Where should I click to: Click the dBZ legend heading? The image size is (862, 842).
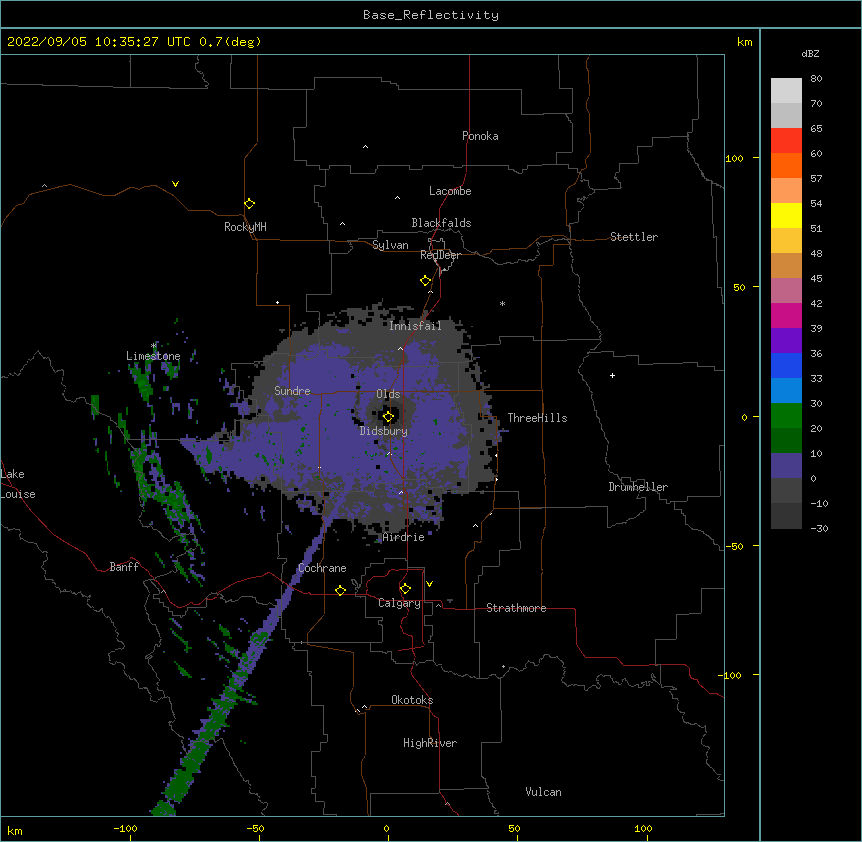point(810,54)
